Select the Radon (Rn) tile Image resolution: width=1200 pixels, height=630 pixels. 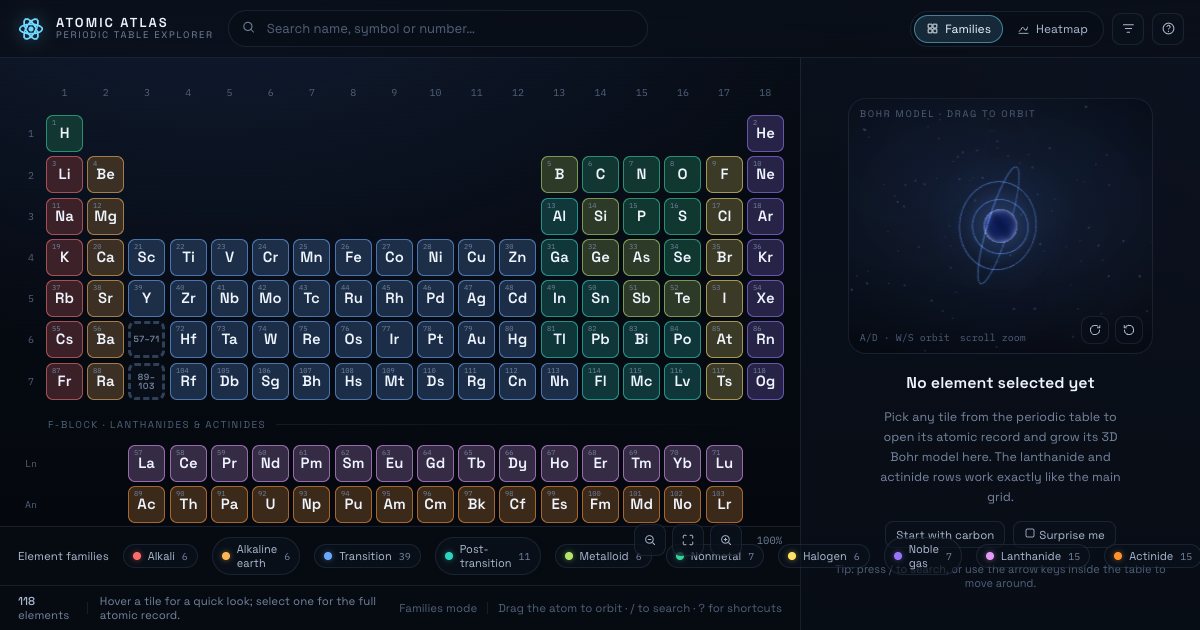765,340
